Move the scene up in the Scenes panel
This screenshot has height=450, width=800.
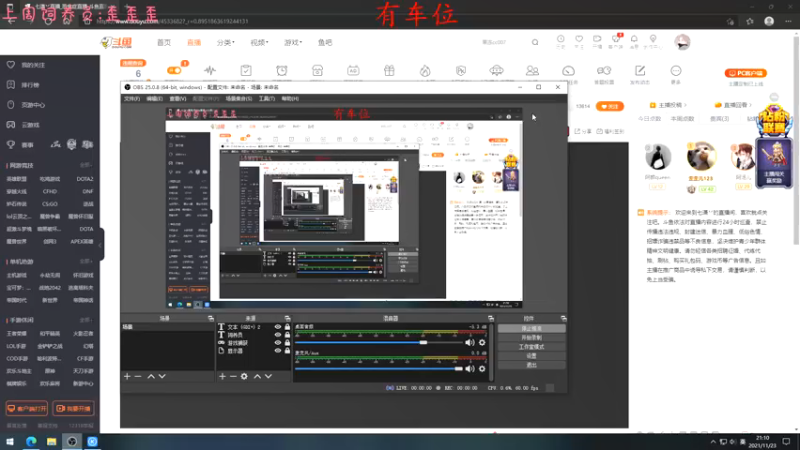point(151,377)
